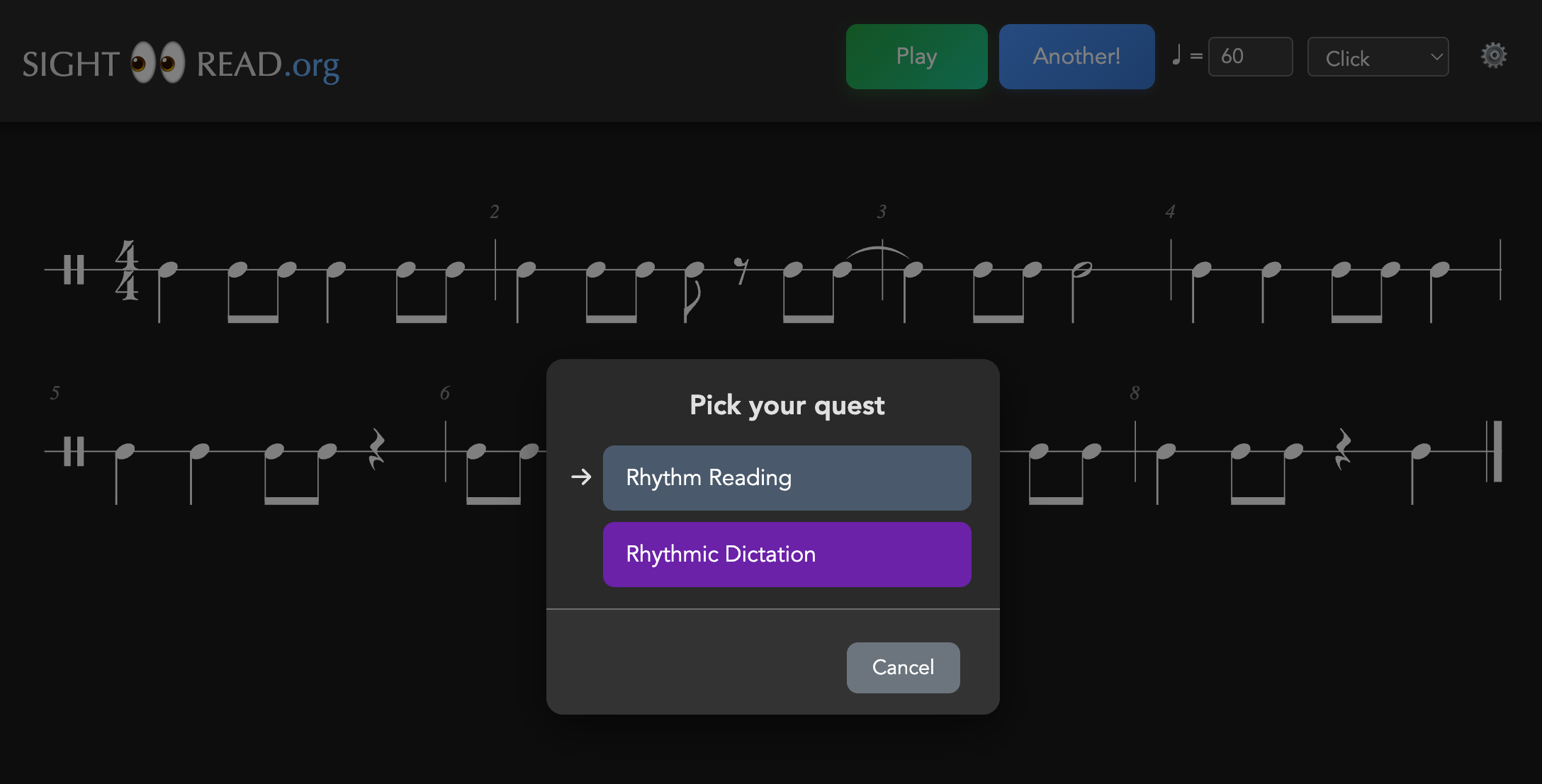Click the quarter rest in measure 8
The width and height of the screenshot is (1542, 784).
point(1342,449)
